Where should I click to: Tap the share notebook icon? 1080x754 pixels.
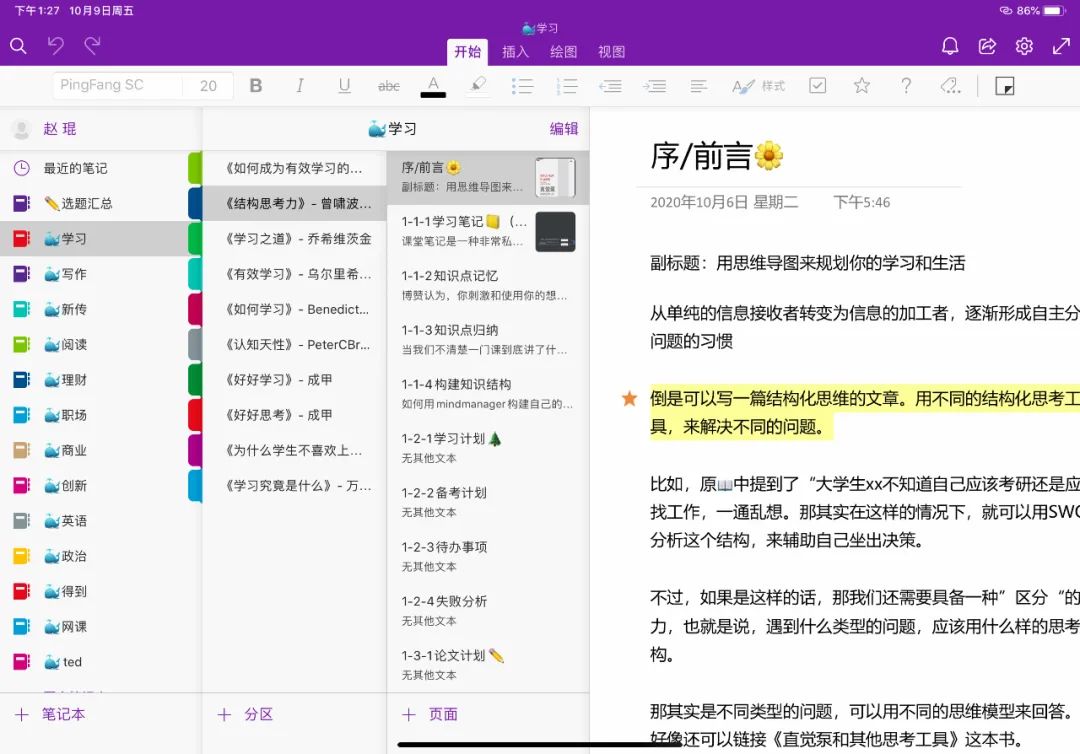click(x=987, y=46)
